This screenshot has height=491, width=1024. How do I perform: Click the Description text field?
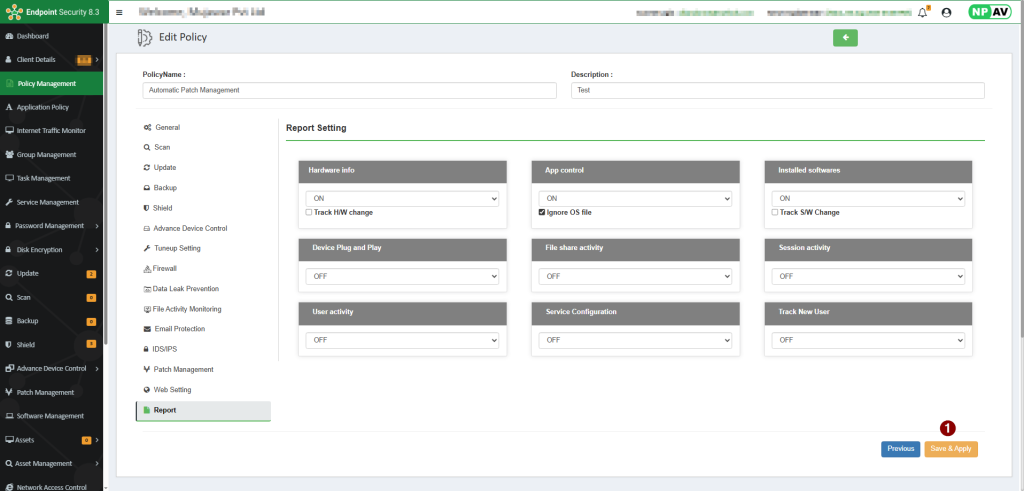click(777, 90)
